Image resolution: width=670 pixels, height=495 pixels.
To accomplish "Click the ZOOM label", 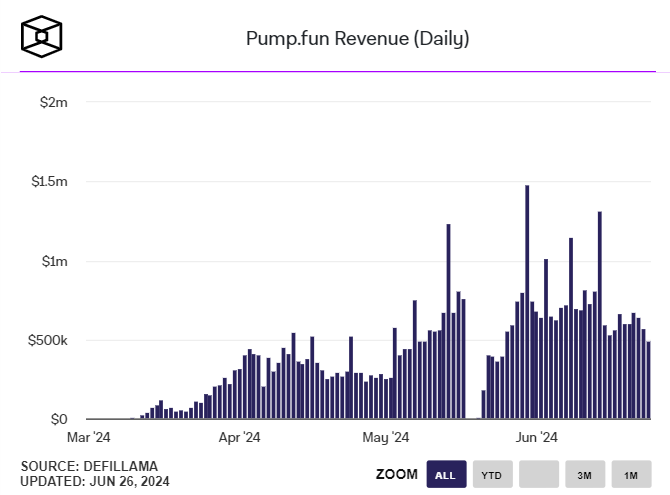I will coord(397,474).
